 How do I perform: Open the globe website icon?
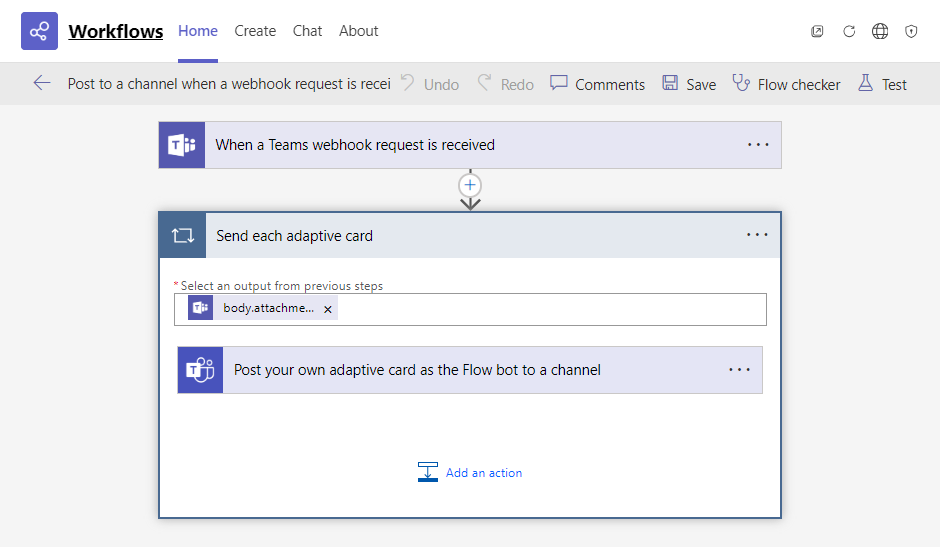click(x=880, y=31)
